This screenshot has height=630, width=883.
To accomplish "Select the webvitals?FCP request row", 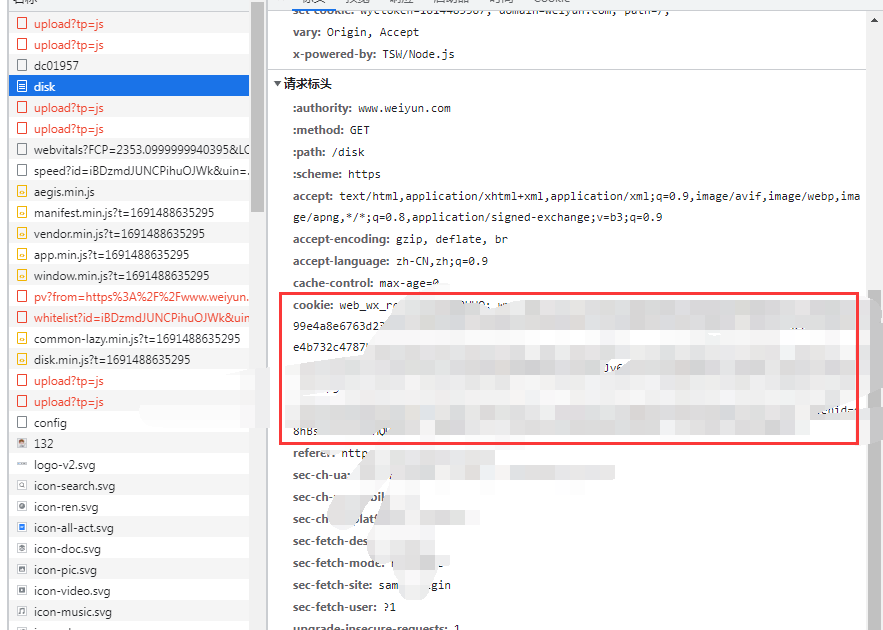I will [x=140, y=150].
